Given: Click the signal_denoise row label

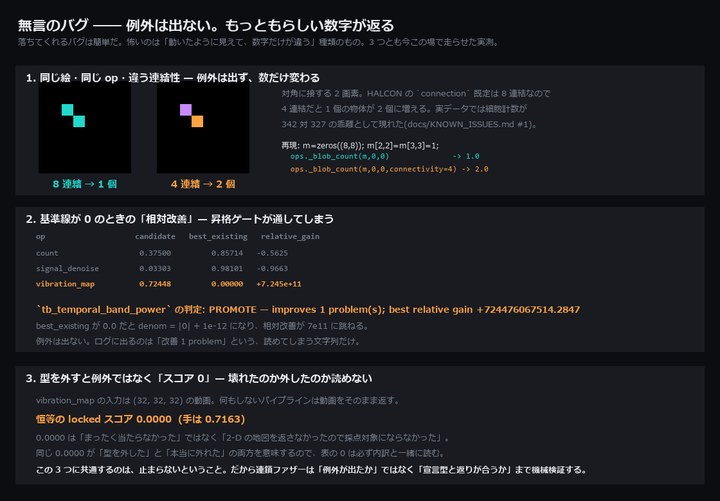Looking at the screenshot, I should tap(68, 269).
